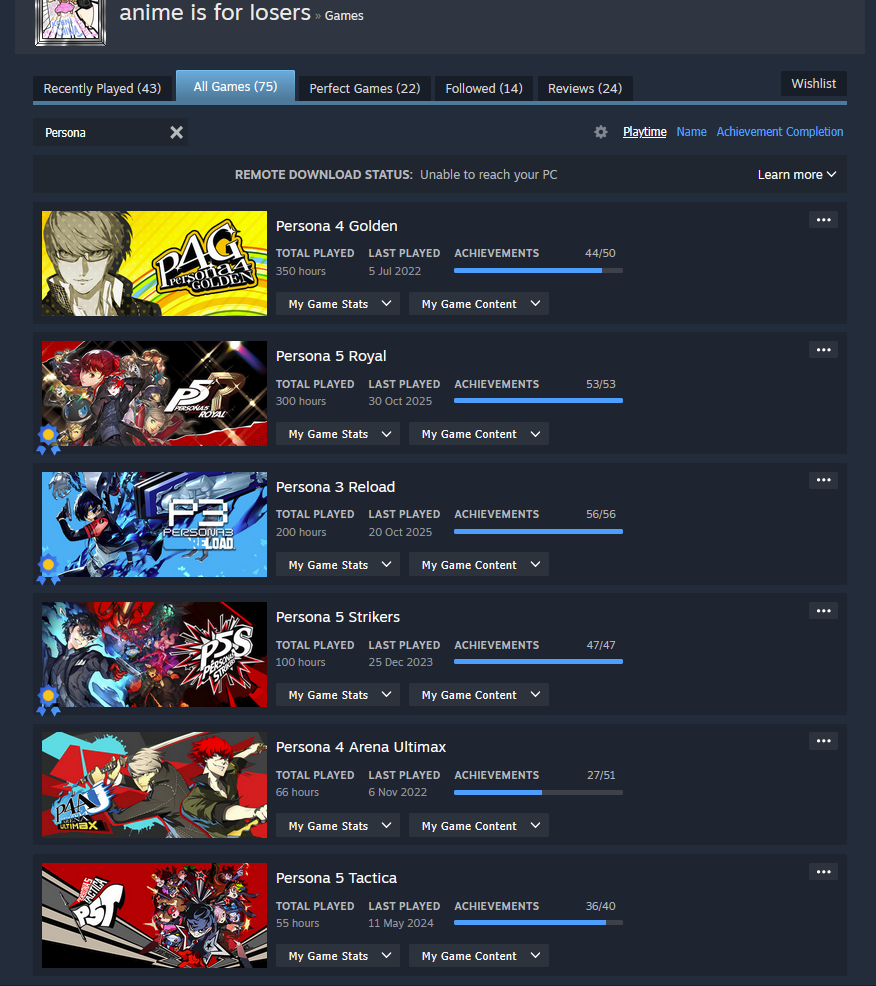The image size is (876, 986).
Task: Sort games by Achievement Completion
Action: tap(780, 131)
